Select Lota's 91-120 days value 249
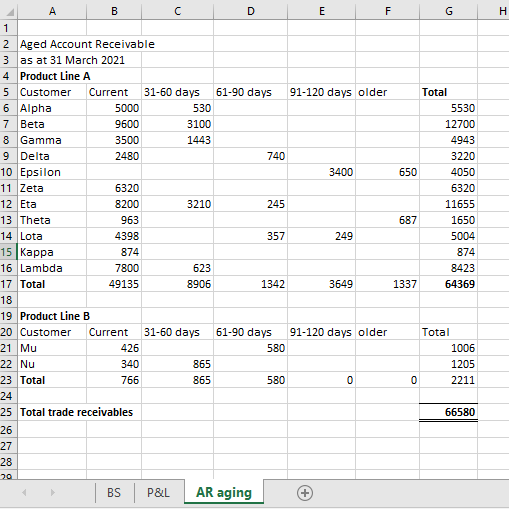 [321, 236]
